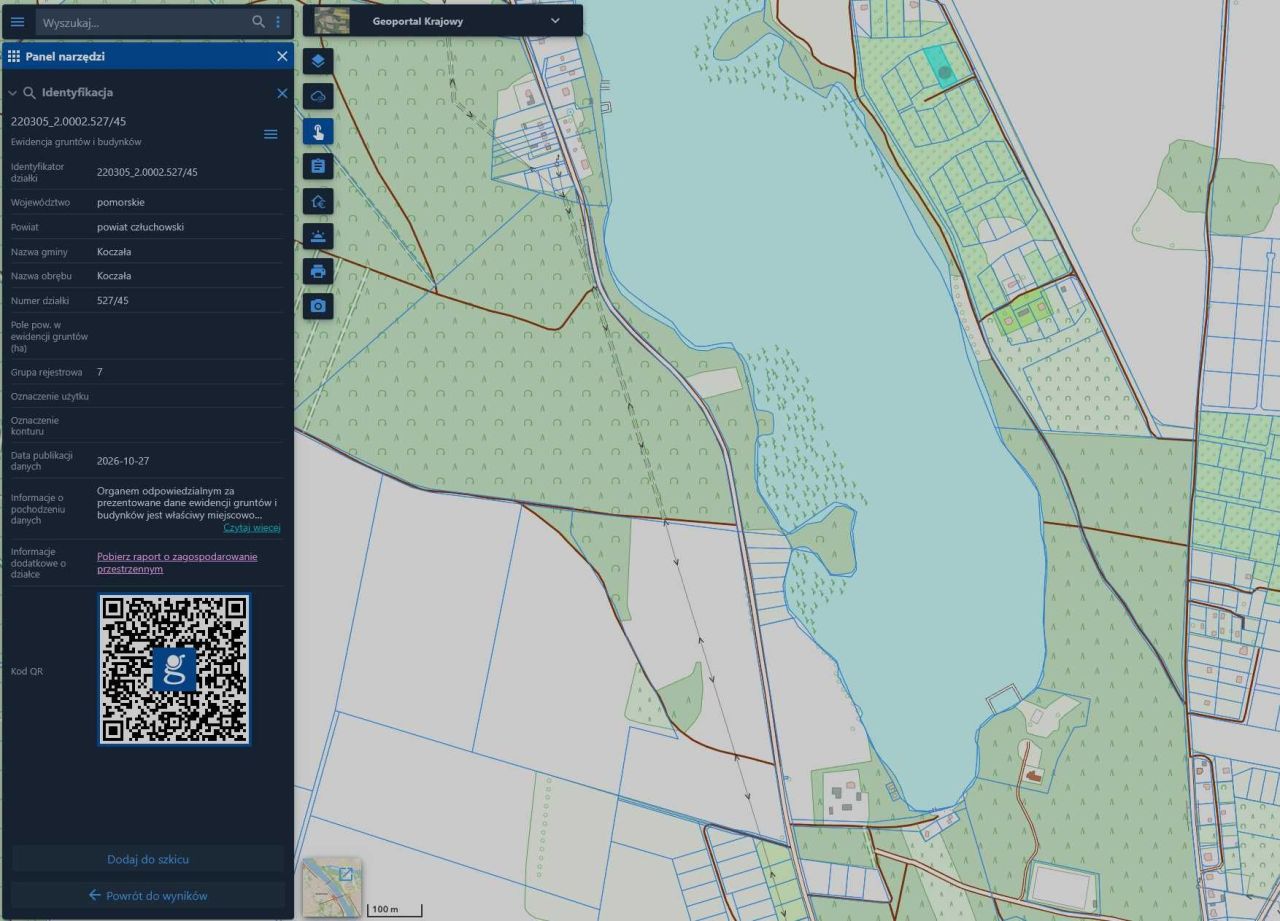
Task: Take a map screenshot with camera tool
Action: click(x=318, y=306)
